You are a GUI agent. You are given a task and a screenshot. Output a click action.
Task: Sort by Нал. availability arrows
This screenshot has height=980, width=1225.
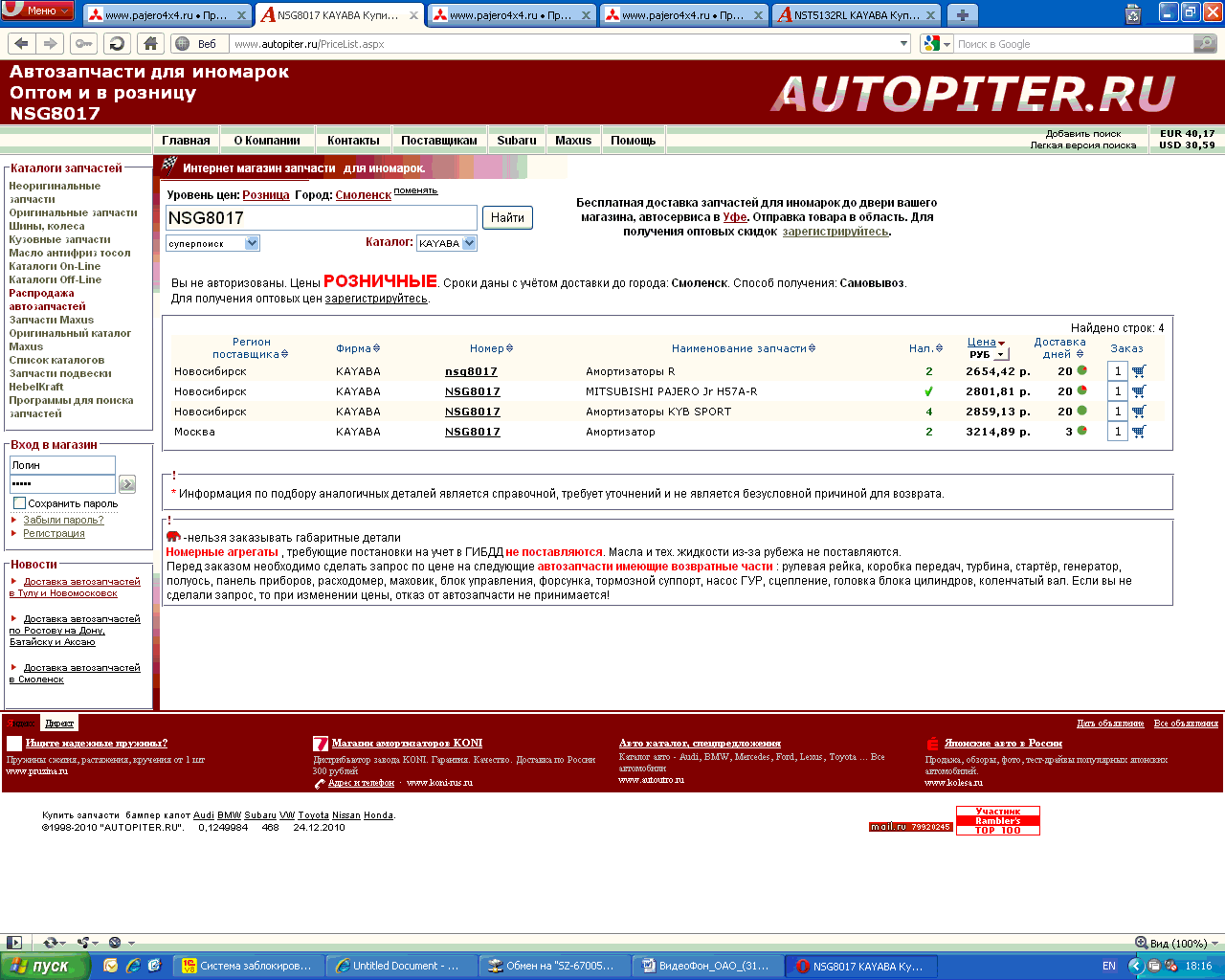939,348
